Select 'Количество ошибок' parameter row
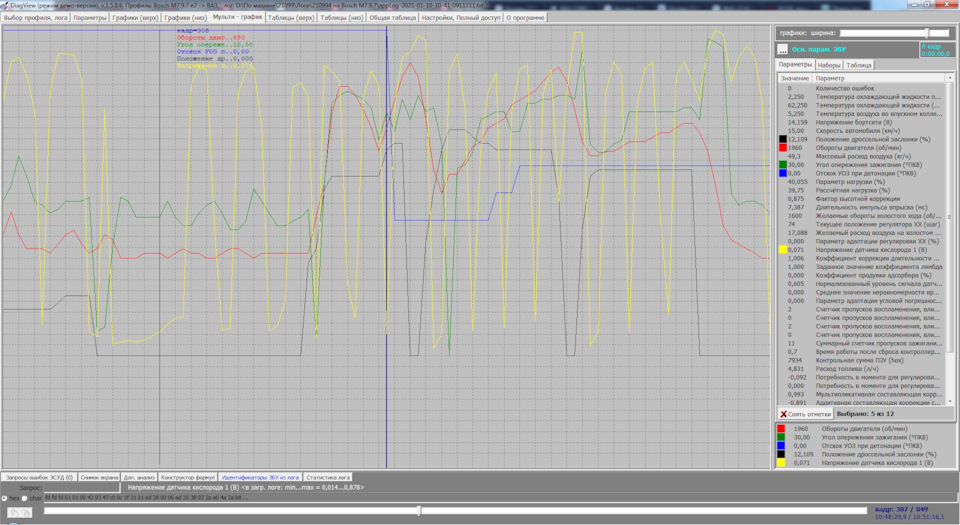Viewport: 960px width, 525px height. (862, 88)
